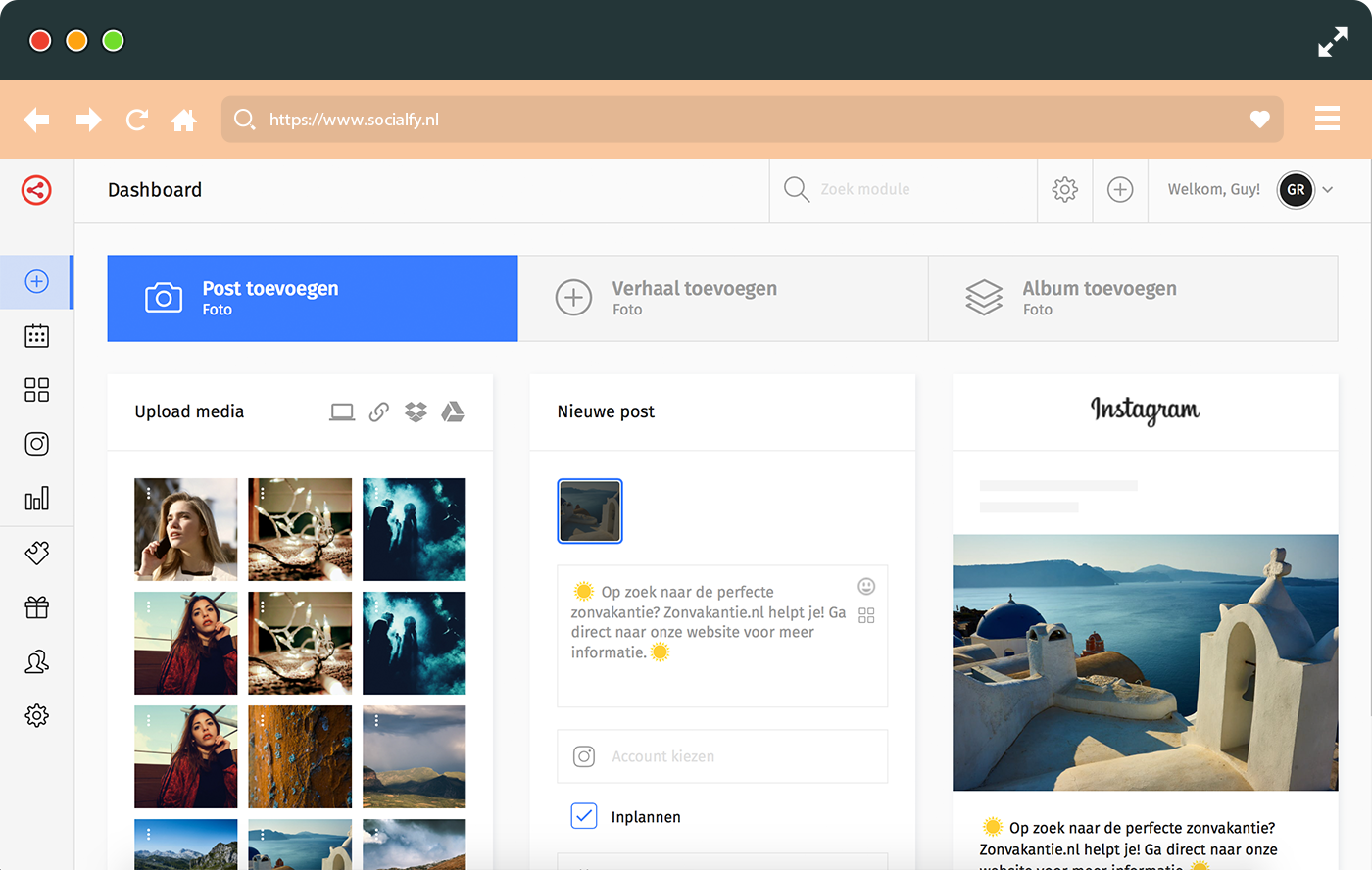1372x870 pixels.
Task: Upload media from Dropbox icon
Action: click(x=416, y=412)
